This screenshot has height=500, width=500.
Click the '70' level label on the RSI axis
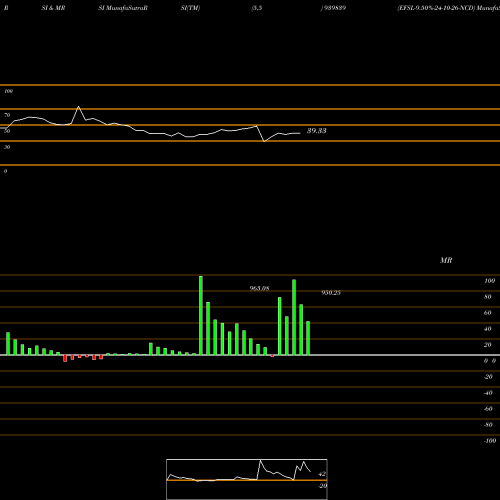coord(7,115)
